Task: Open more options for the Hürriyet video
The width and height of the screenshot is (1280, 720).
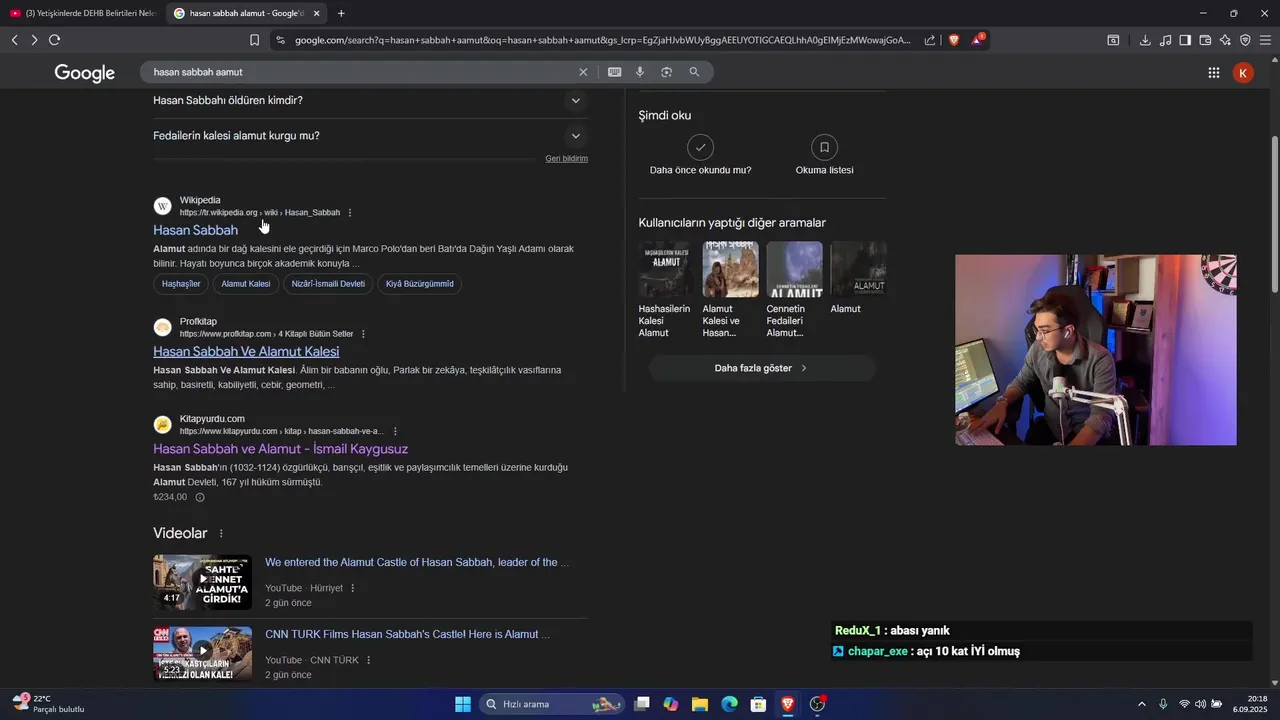Action: (352, 588)
